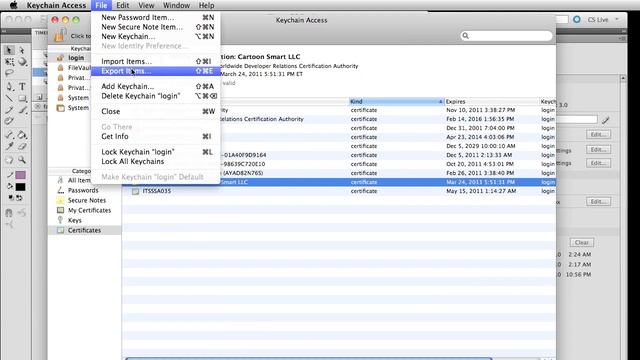Sort by the Kind column header

(396, 101)
